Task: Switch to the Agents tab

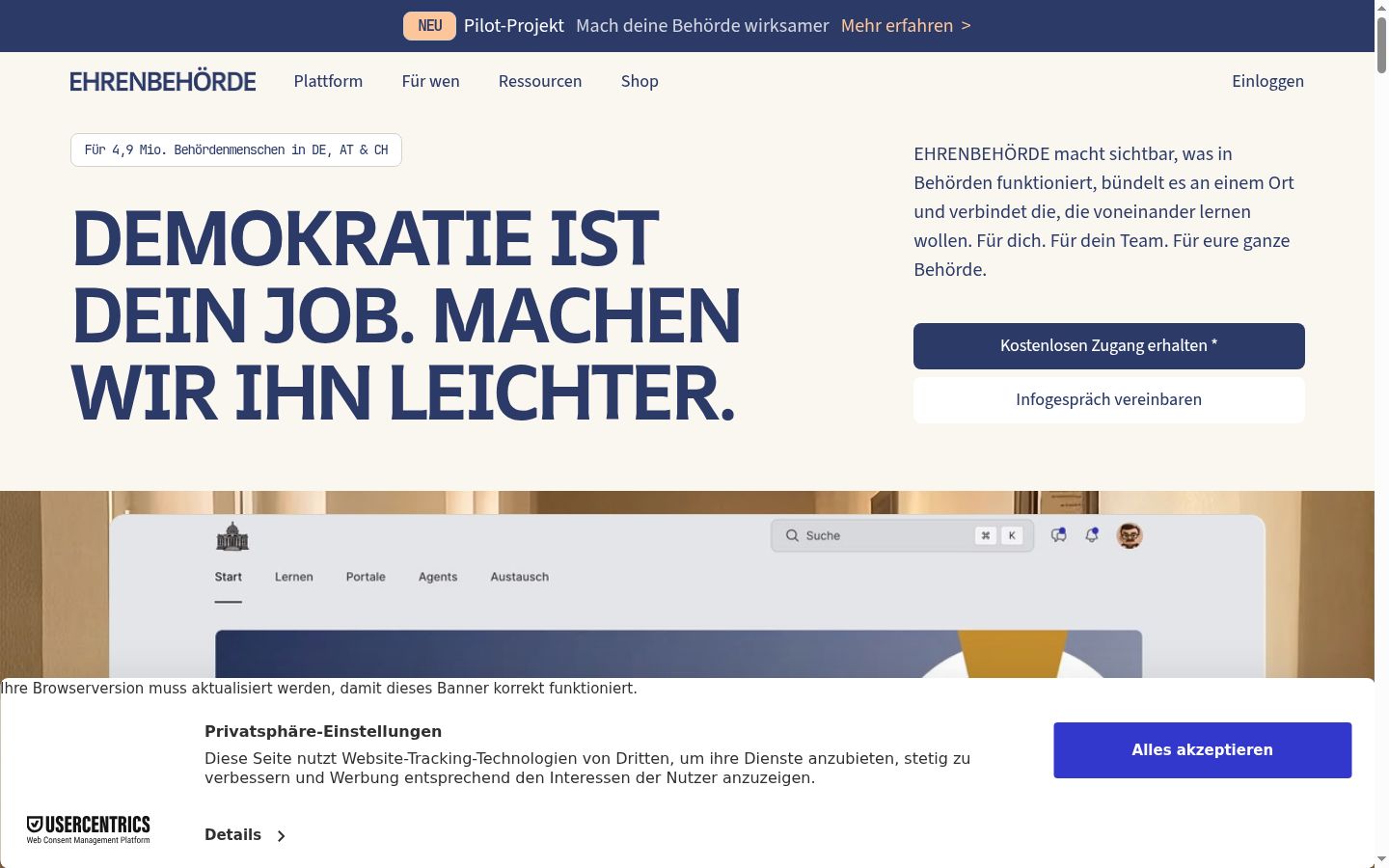Action: tap(438, 577)
